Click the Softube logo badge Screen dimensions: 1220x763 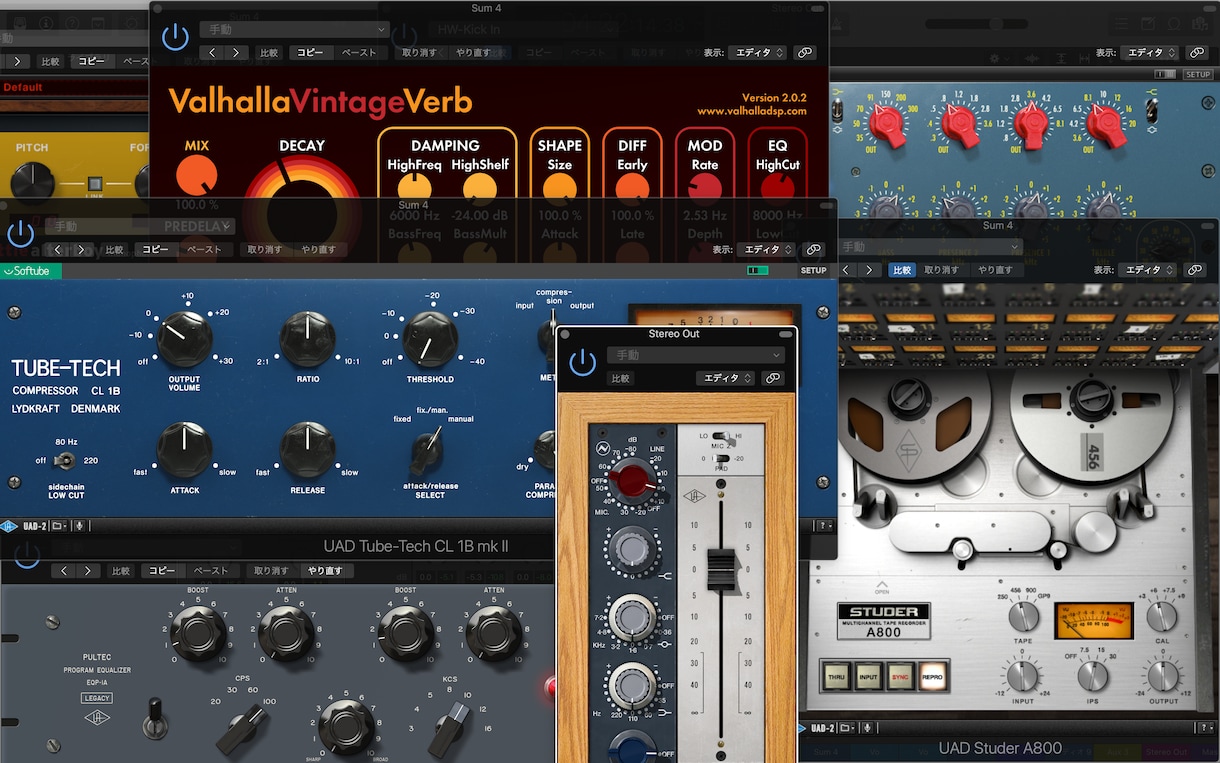tap(31, 271)
